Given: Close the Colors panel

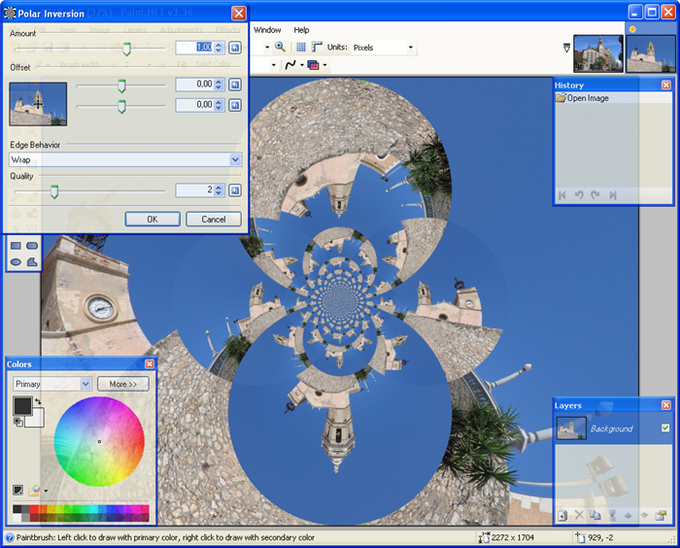Looking at the screenshot, I should tap(149, 364).
